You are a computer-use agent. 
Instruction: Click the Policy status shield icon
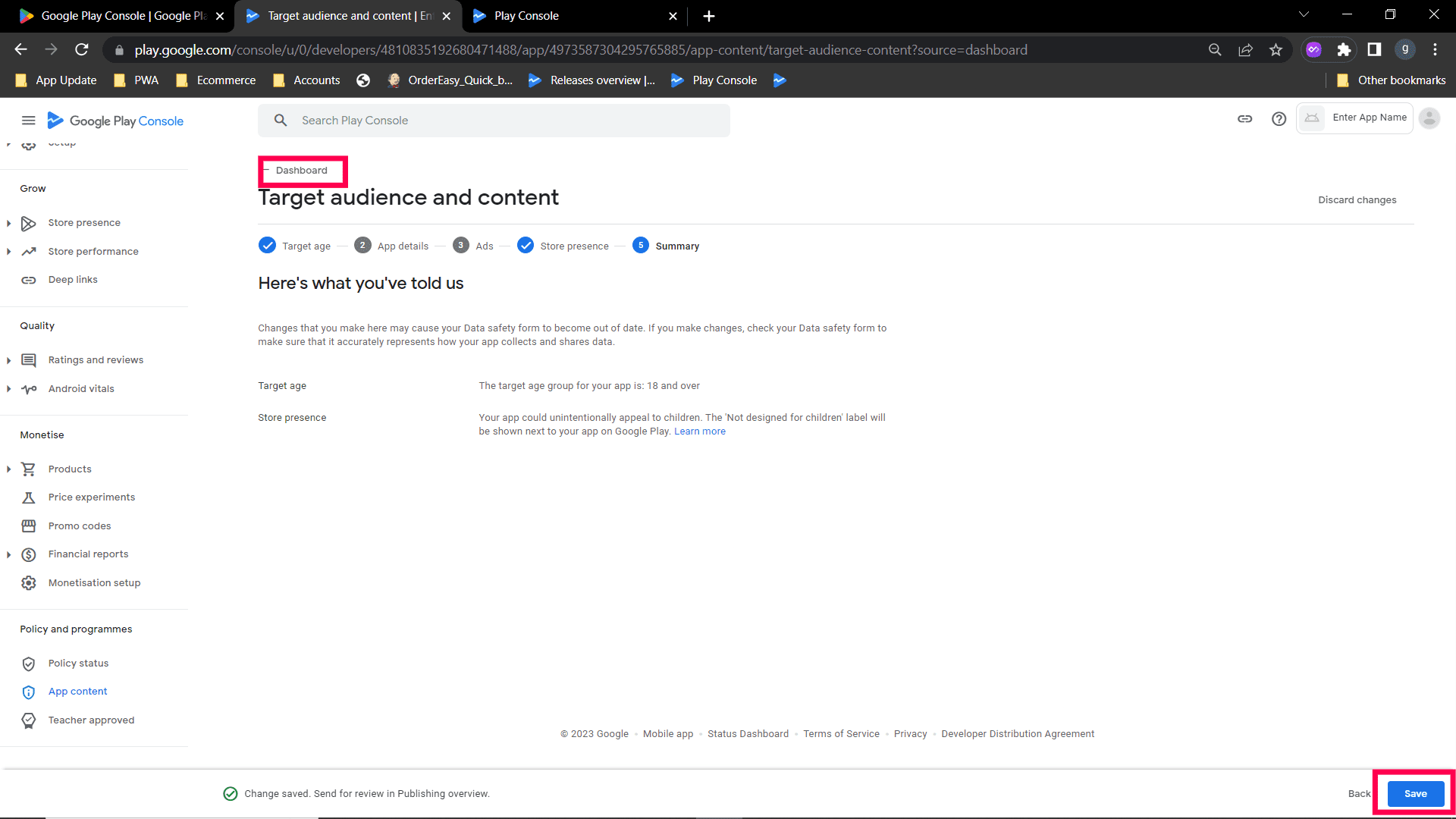(29, 664)
